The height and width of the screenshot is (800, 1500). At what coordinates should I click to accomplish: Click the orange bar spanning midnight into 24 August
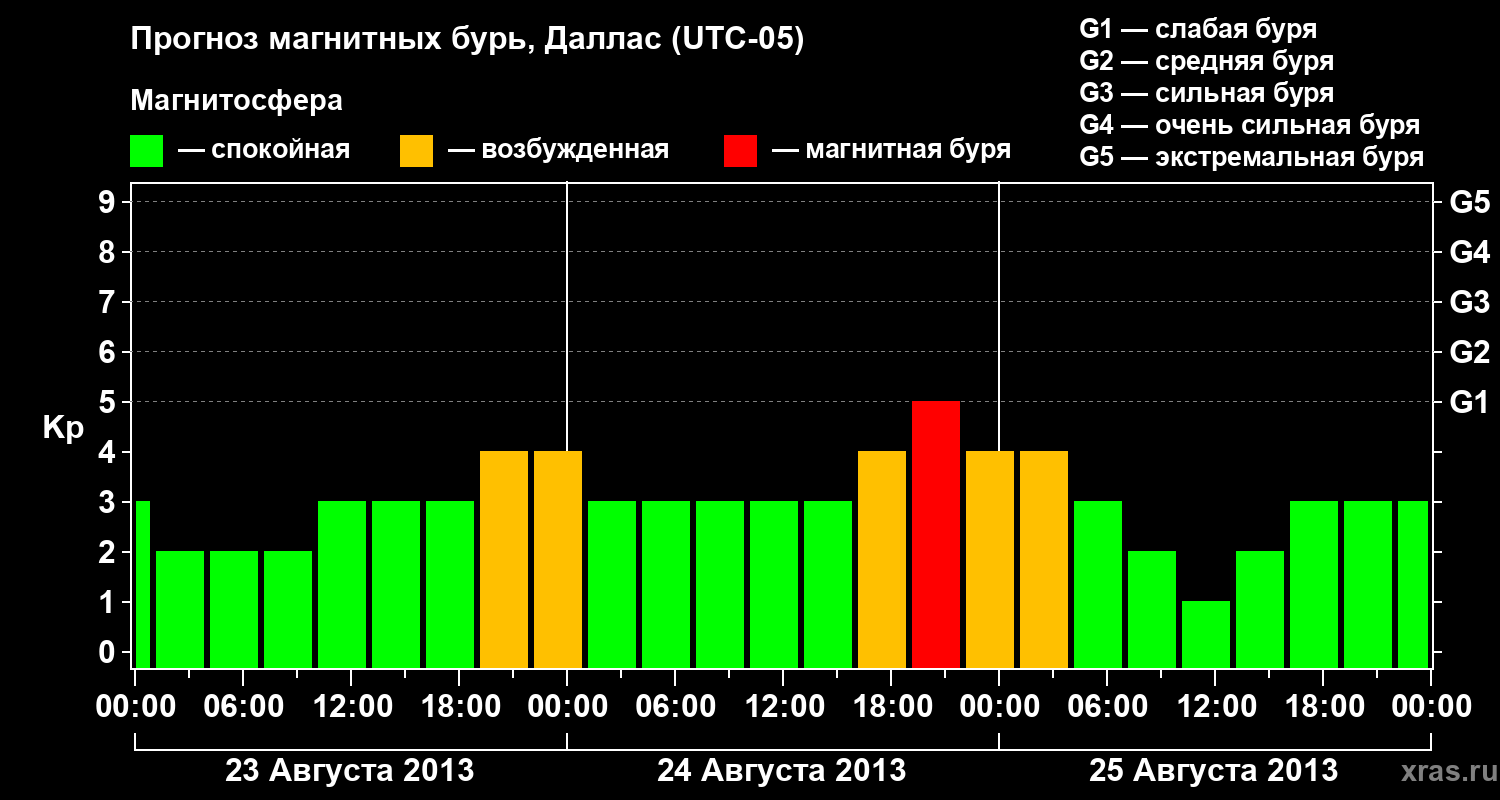pyautogui.click(x=558, y=560)
